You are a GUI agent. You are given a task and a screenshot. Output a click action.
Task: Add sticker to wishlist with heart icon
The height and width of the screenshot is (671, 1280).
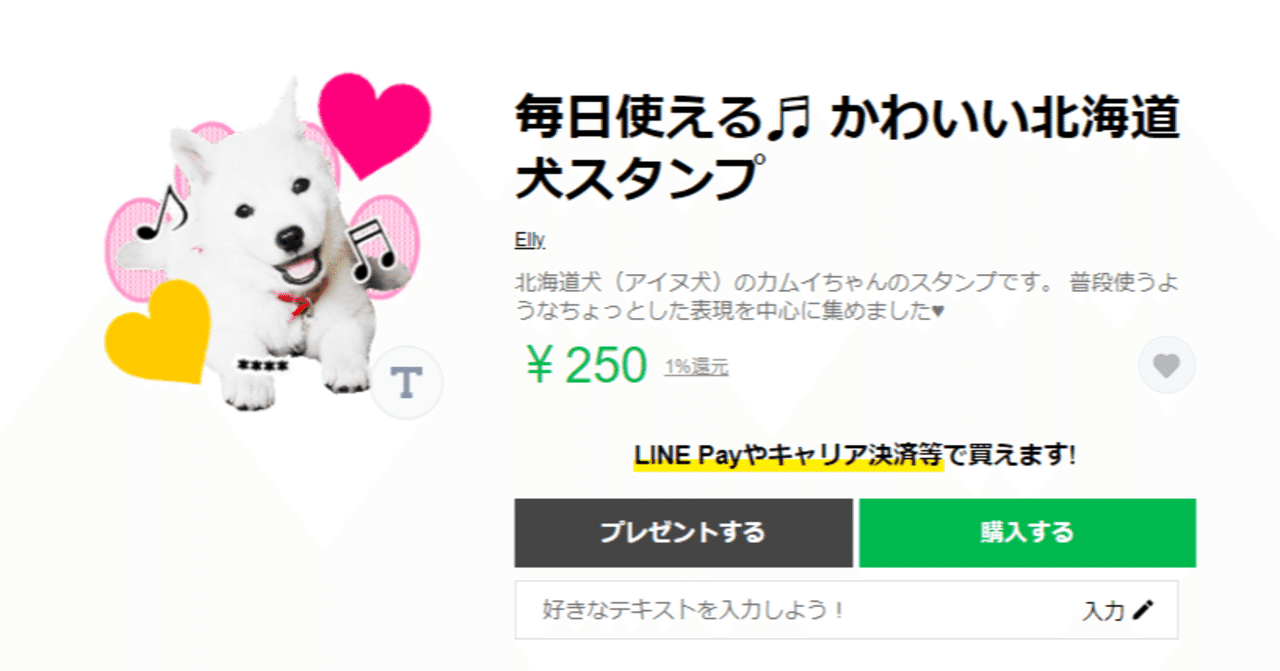1166,366
